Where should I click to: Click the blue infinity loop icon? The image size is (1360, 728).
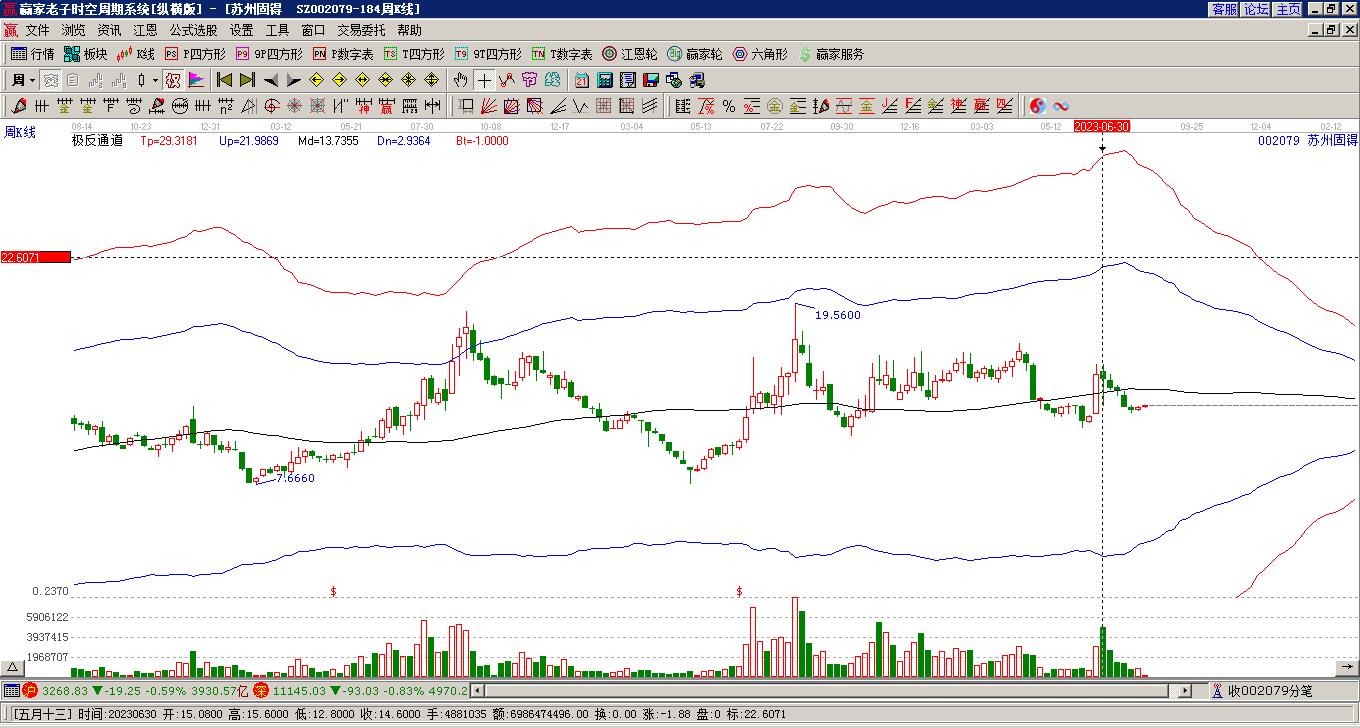click(1061, 106)
